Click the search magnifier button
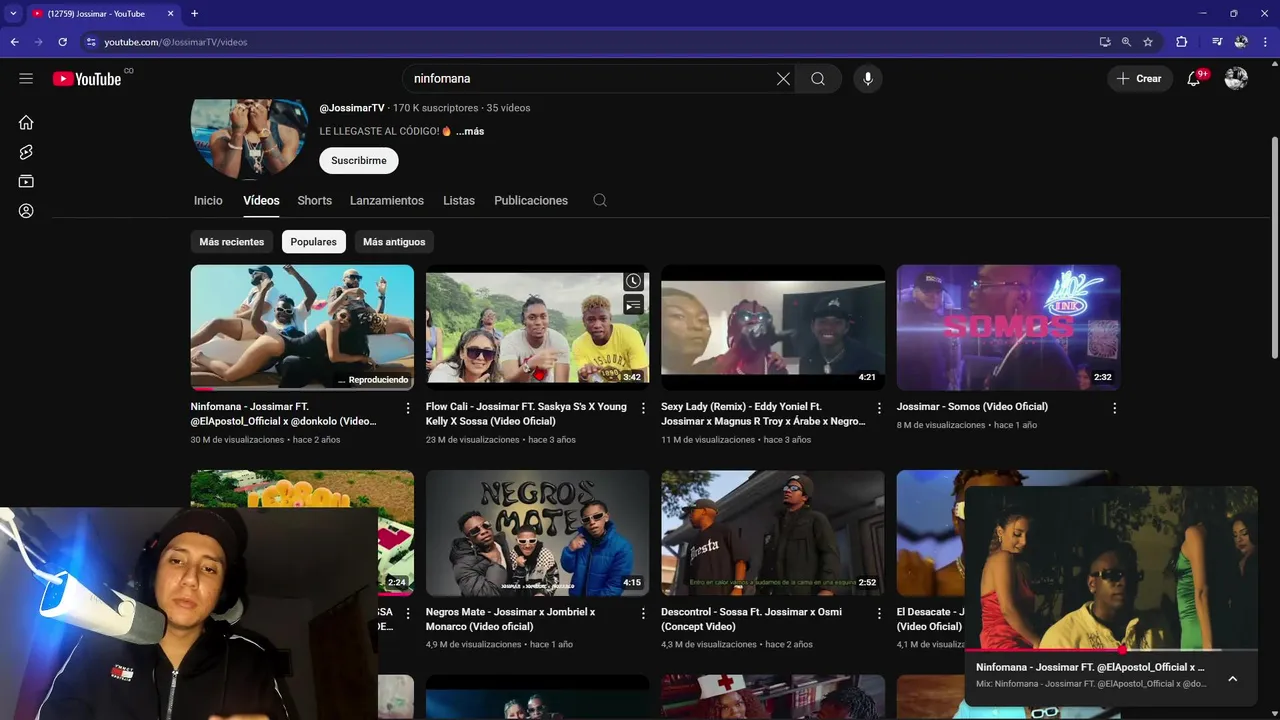Image resolution: width=1280 pixels, height=720 pixels. tap(818, 78)
